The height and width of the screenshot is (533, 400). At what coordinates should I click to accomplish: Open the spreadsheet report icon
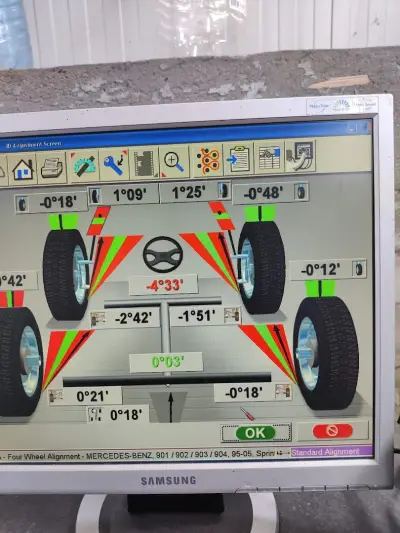pos(269,157)
